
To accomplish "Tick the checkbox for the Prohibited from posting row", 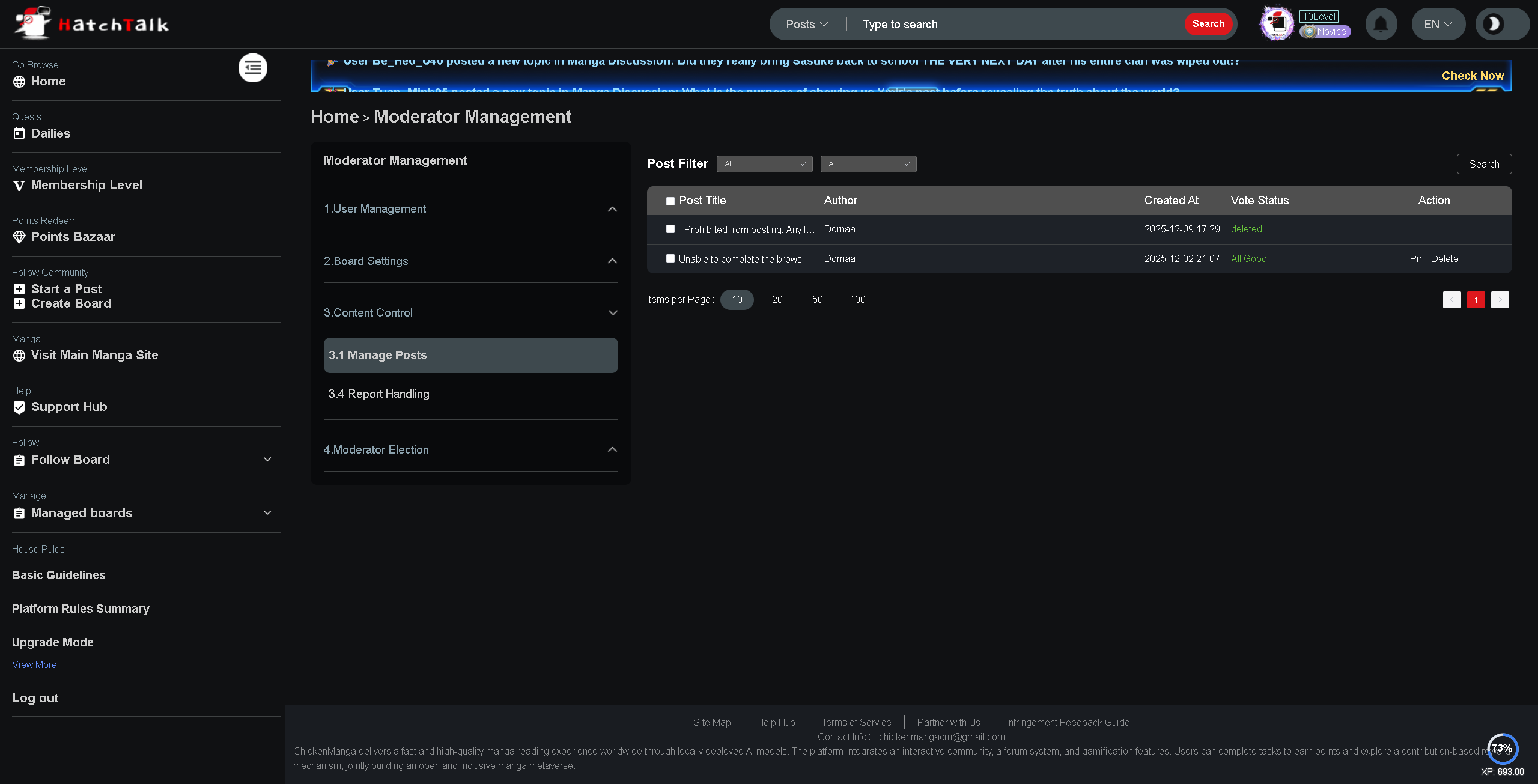I will point(670,229).
